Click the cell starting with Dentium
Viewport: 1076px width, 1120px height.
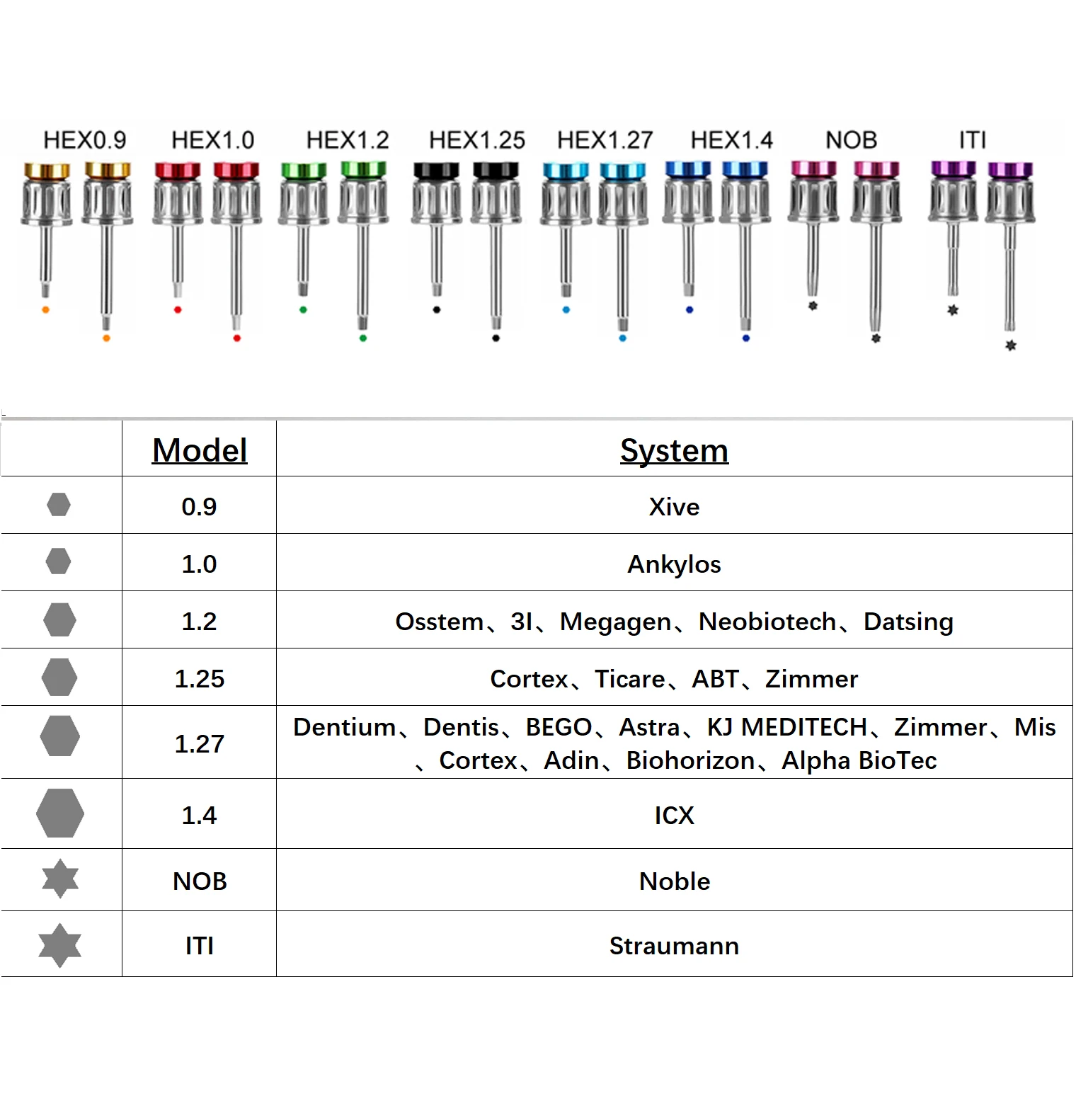tap(675, 743)
